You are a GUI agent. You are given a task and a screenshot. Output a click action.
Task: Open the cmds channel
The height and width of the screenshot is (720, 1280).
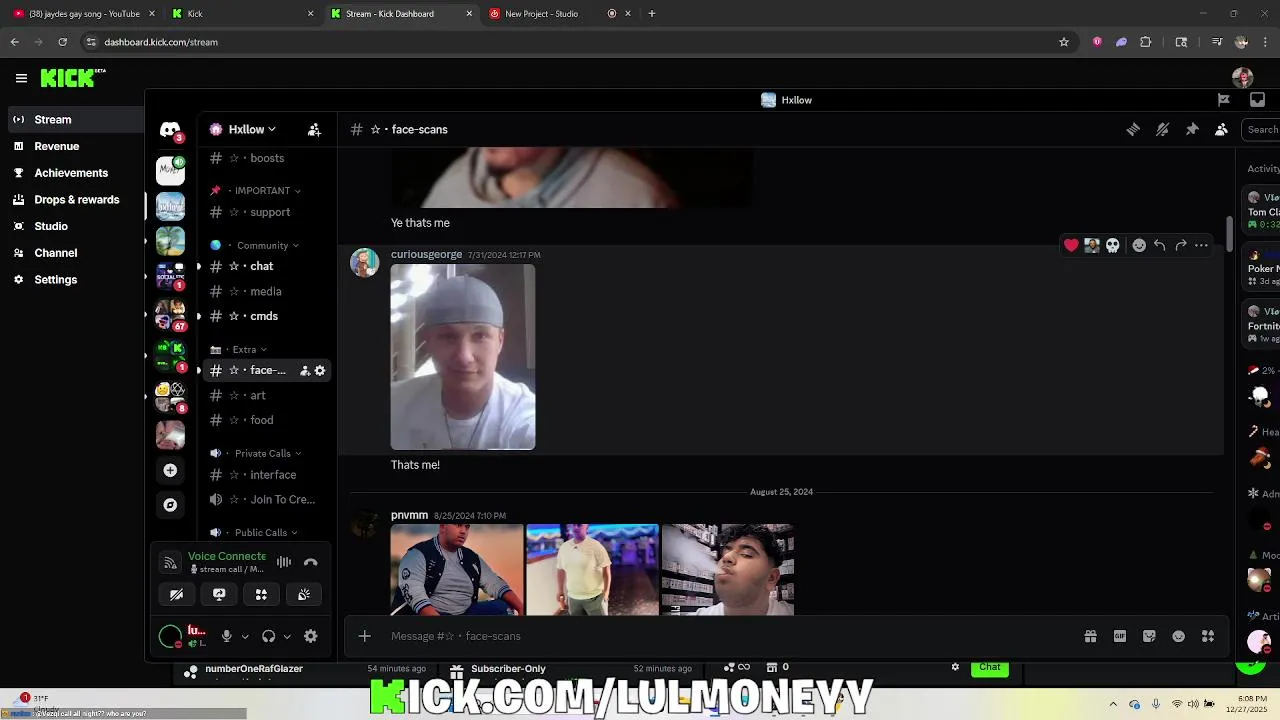pyautogui.click(x=266, y=316)
